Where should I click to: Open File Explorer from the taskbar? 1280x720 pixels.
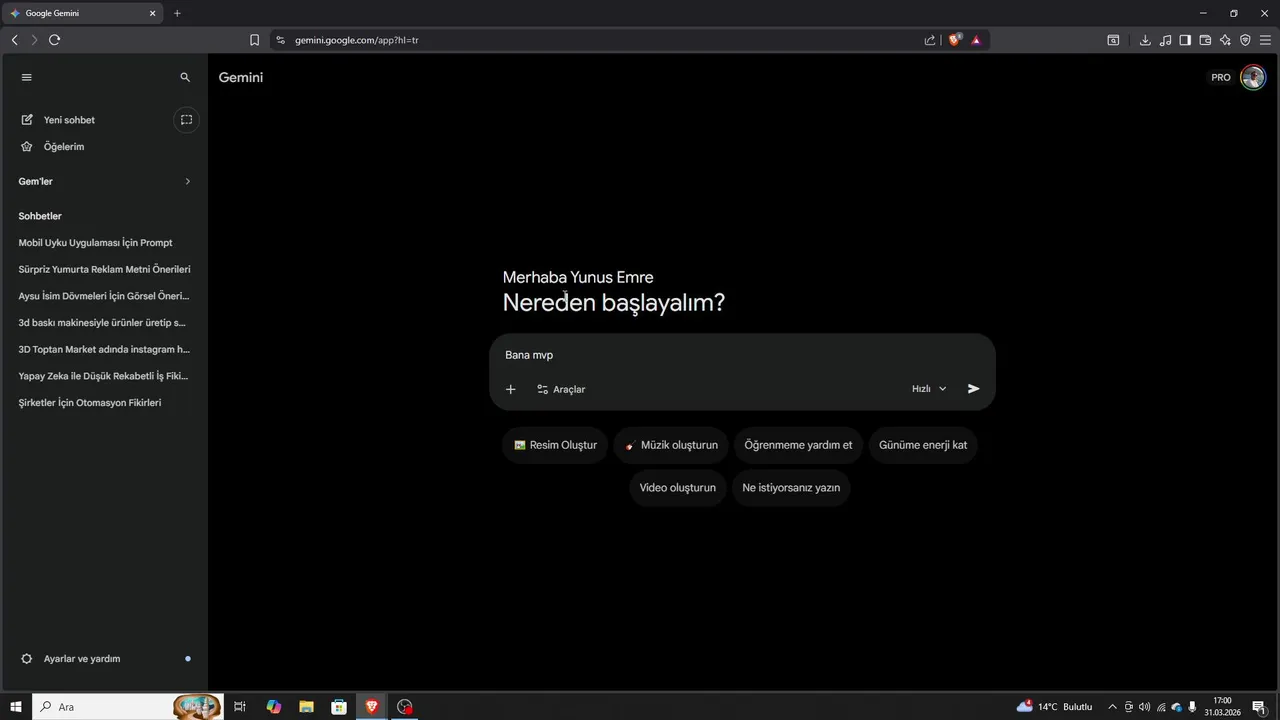click(306, 707)
